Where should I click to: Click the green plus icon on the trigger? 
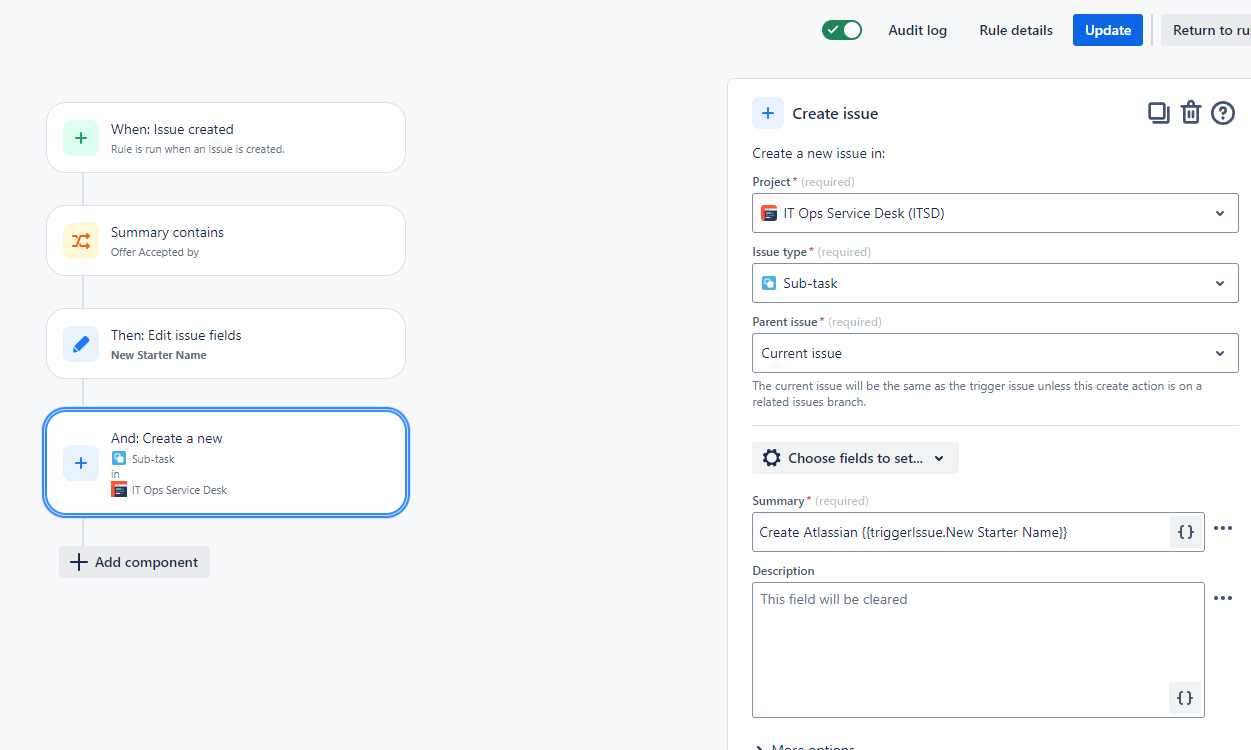point(80,137)
